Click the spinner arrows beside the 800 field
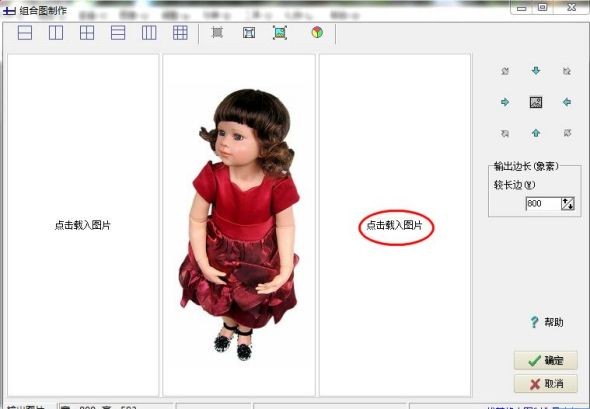This screenshot has height=409, width=590. pyautogui.click(x=567, y=204)
